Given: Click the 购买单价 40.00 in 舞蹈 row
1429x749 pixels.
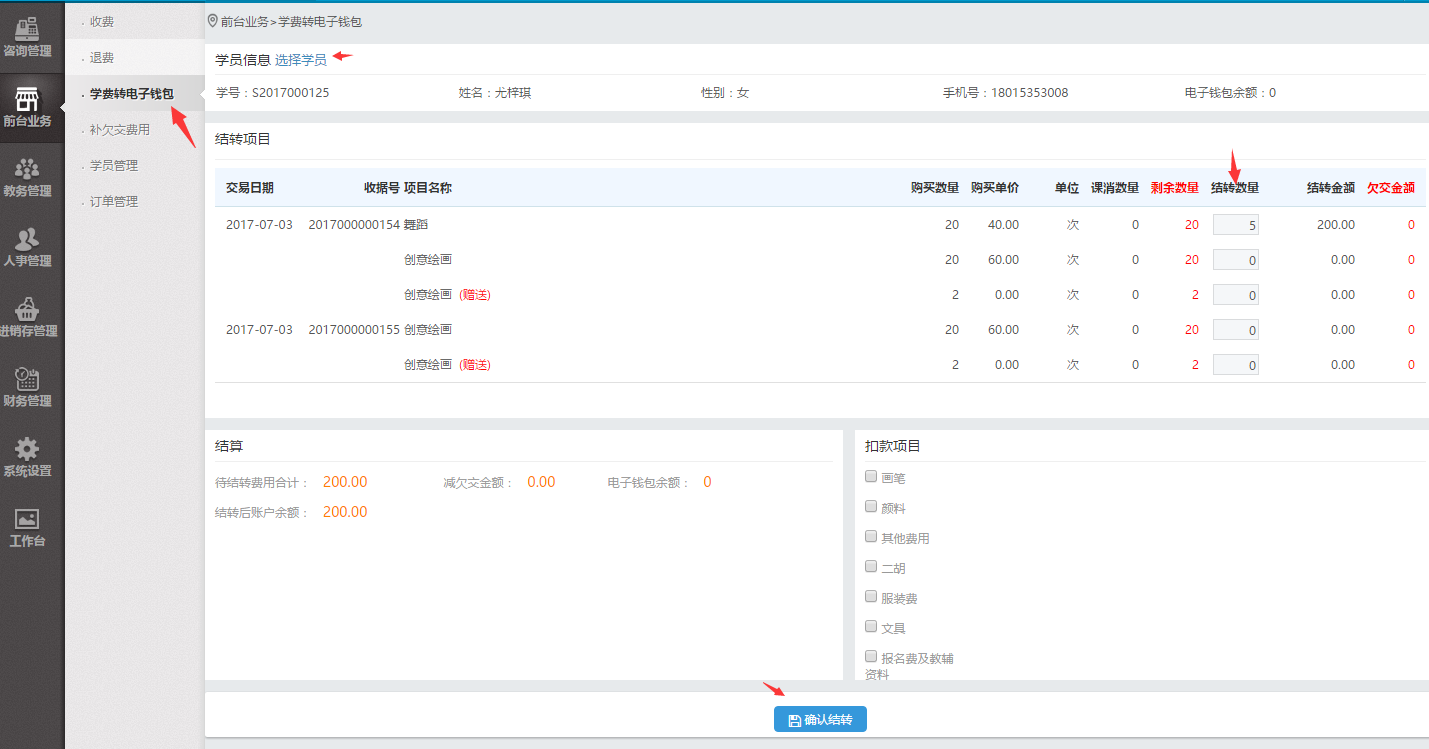Looking at the screenshot, I should pos(1002,225).
